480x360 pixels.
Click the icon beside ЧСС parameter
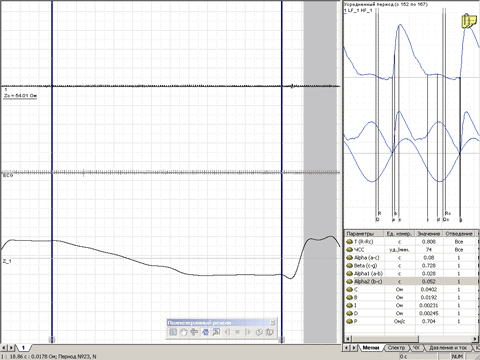click(350, 250)
